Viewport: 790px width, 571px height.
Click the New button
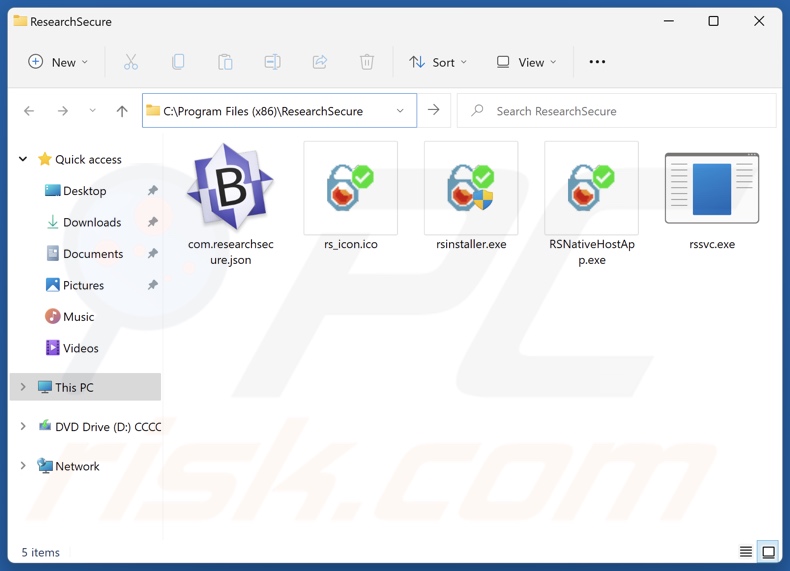pyautogui.click(x=58, y=62)
